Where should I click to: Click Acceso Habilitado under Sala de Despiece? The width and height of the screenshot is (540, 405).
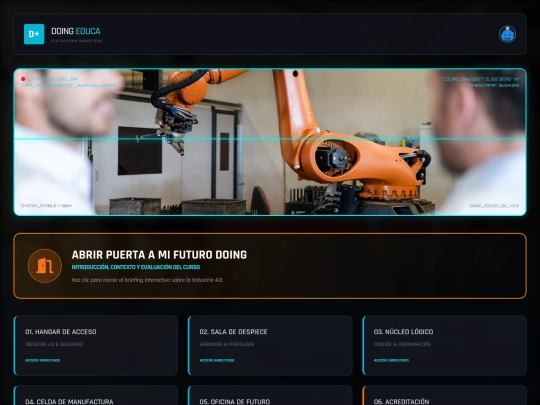coord(217,361)
